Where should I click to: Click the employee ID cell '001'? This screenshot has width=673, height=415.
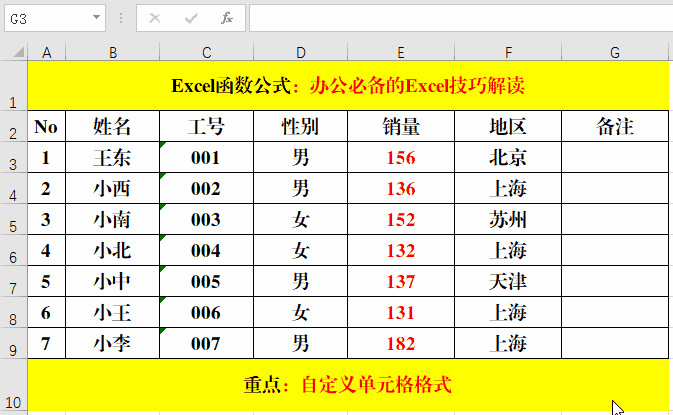click(206, 158)
